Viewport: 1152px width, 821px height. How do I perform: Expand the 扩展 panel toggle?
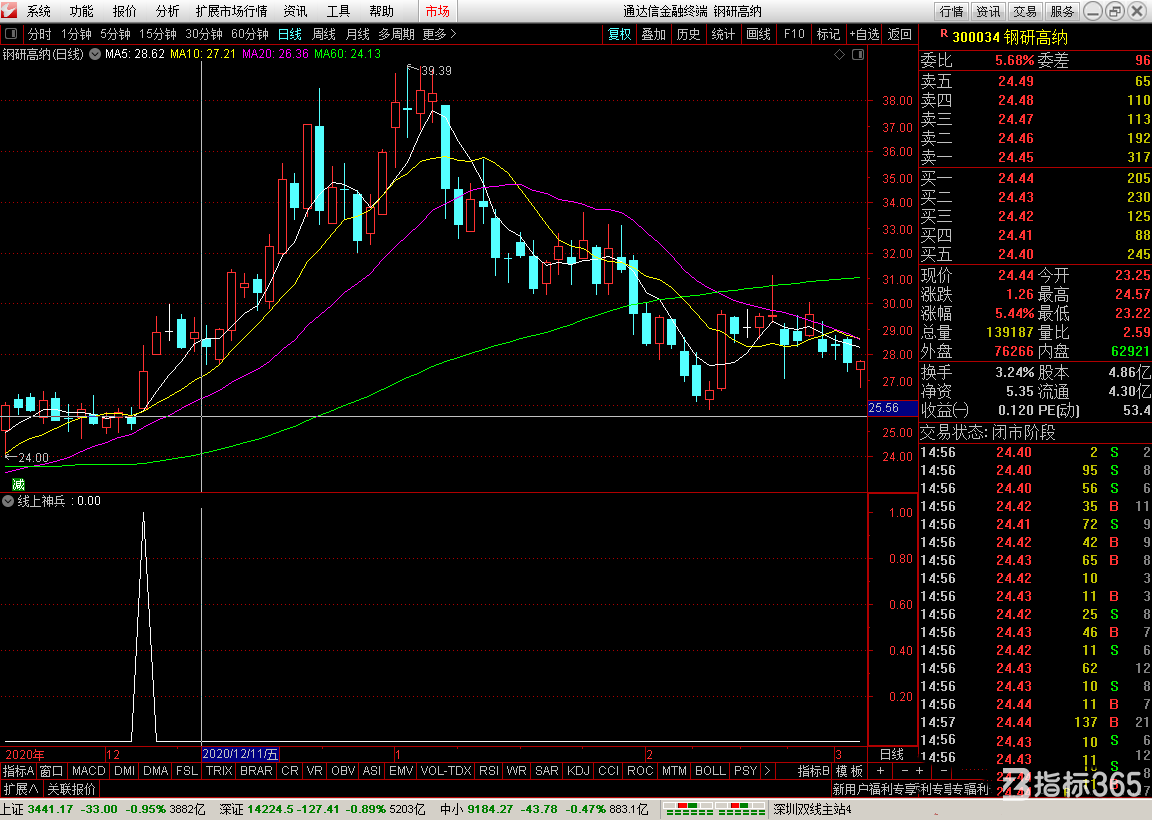click(21, 789)
